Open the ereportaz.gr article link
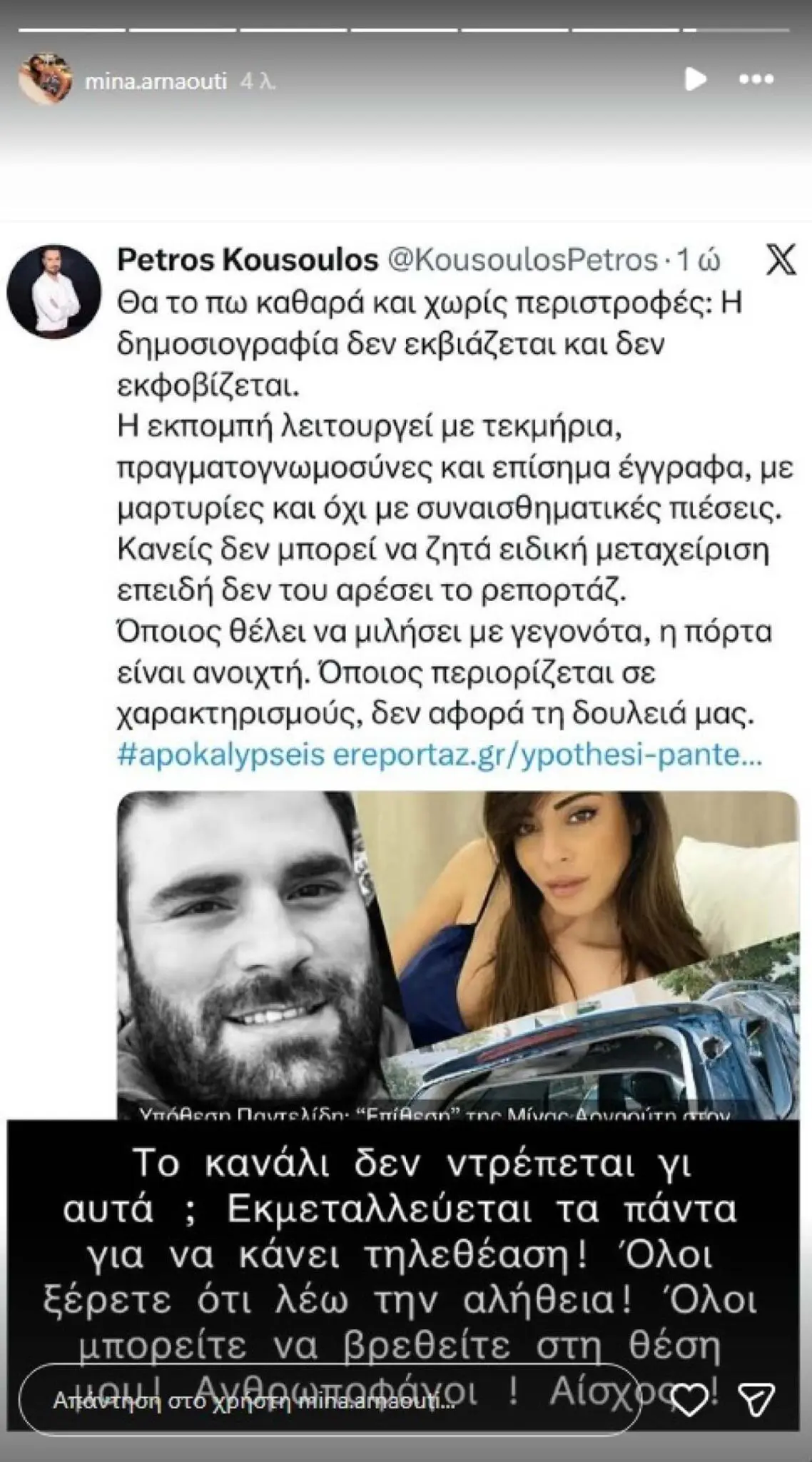The image size is (812, 1462). 547,756
